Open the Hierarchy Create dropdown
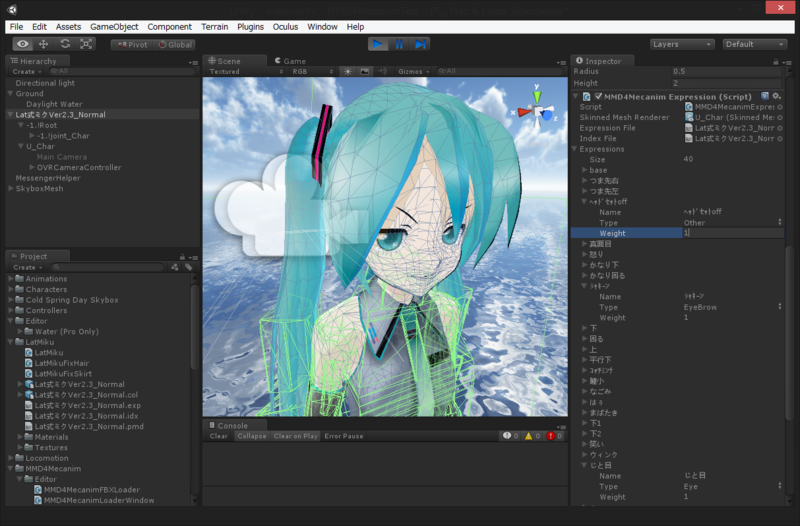This screenshot has width=800, height=526. (x=27, y=71)
